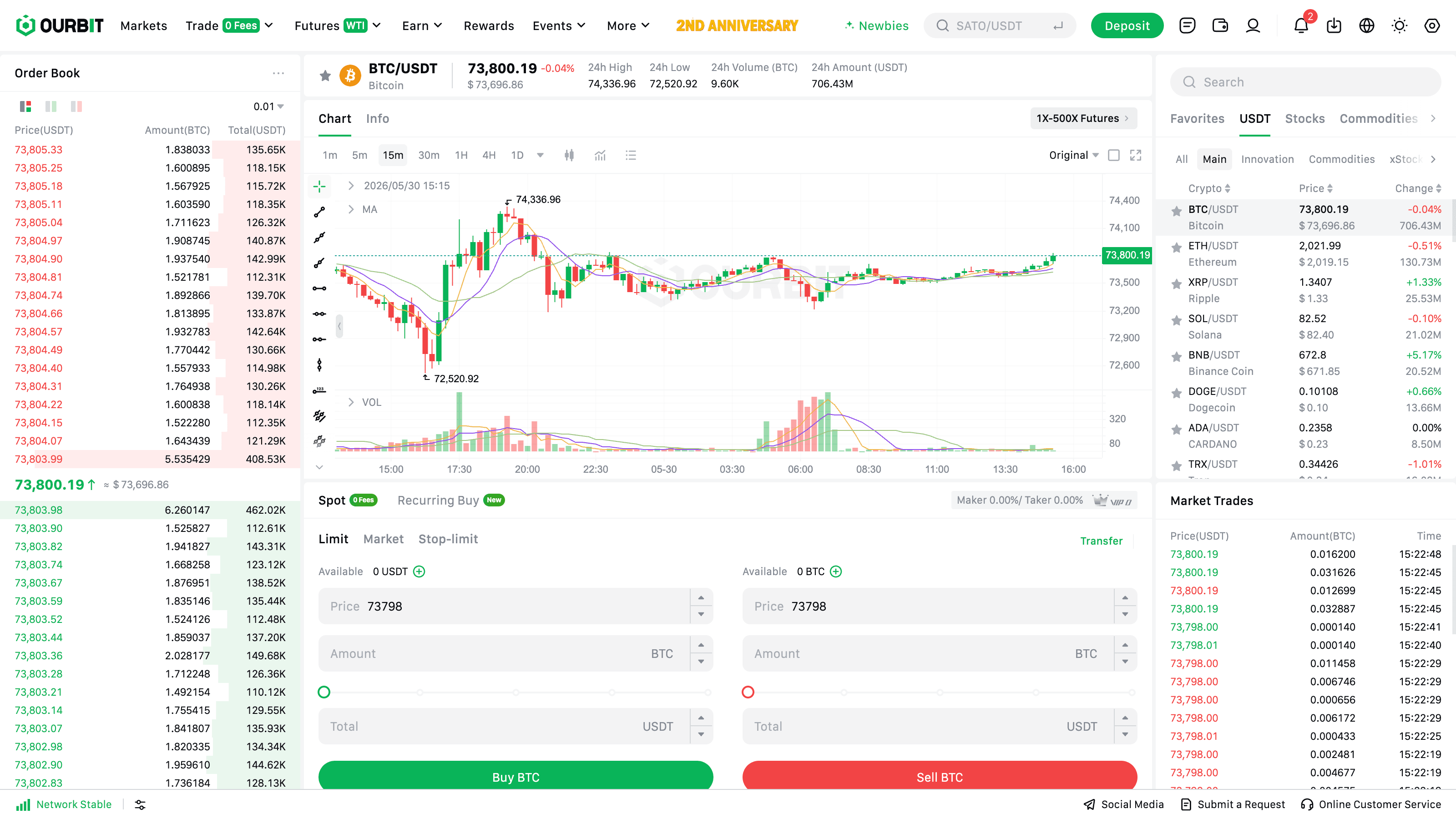Click the OURBIT logo
The image size is (1456, 819).
point(59,25)
